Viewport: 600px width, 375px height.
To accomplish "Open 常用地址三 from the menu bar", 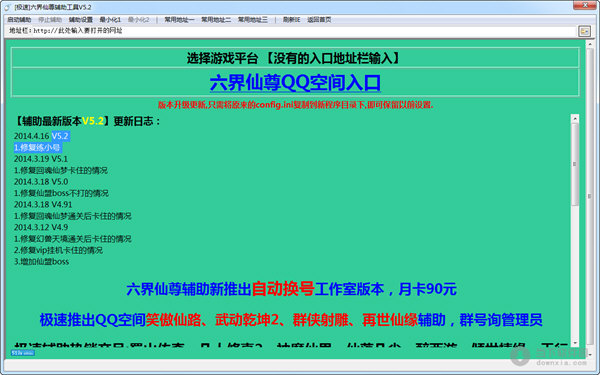I will [253, 20].
